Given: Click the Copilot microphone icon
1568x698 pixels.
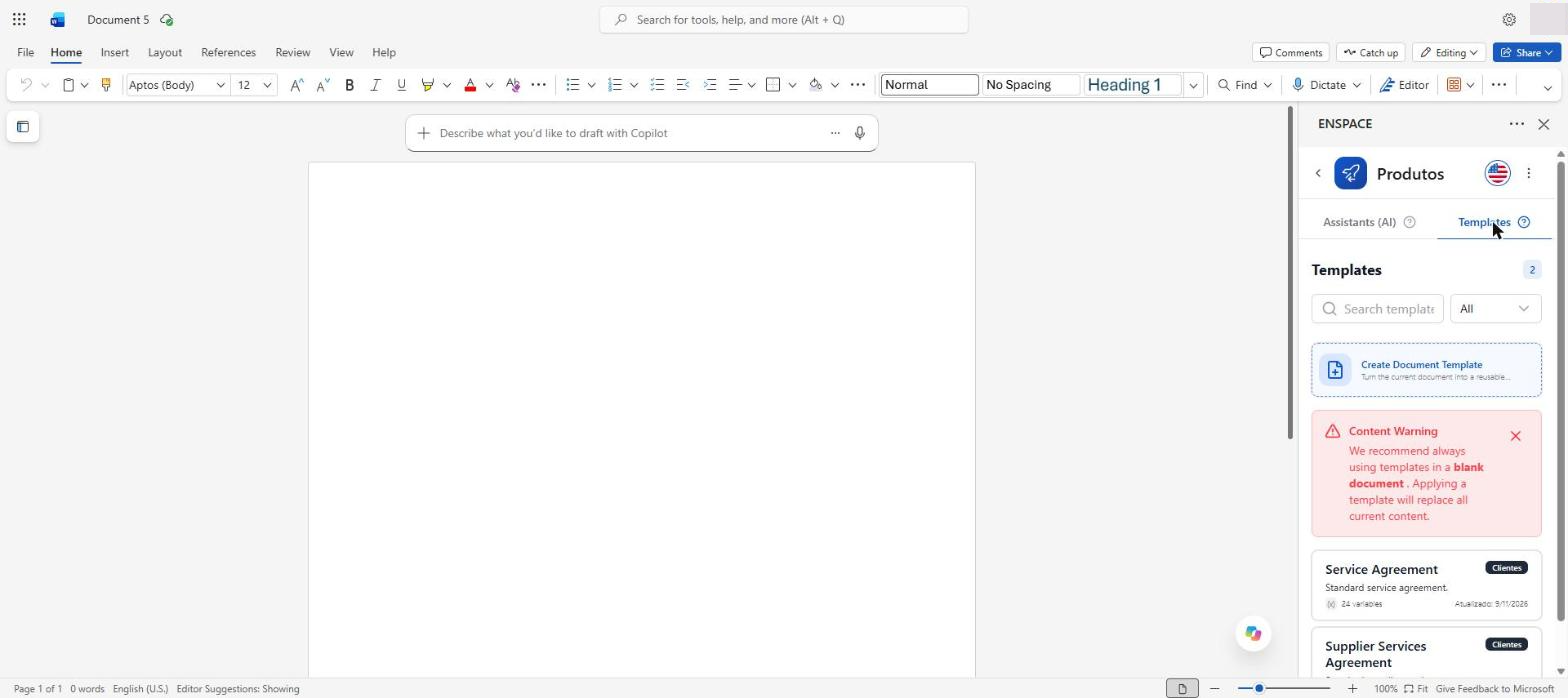Looking at the screenshot, I should (x=859, y=133).
